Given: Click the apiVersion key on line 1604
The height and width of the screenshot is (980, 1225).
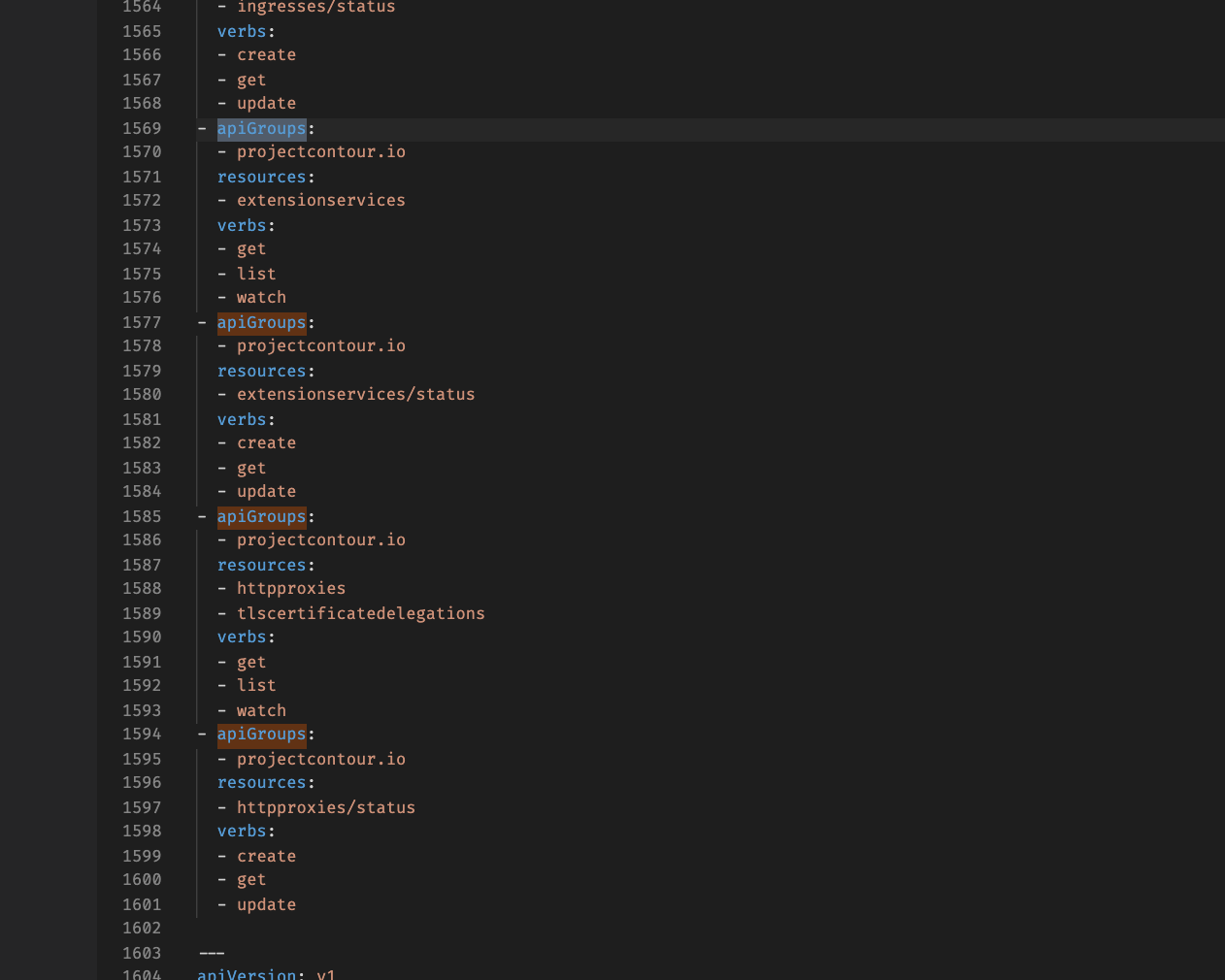Looking at the screenshot, I should click(247, 974).
